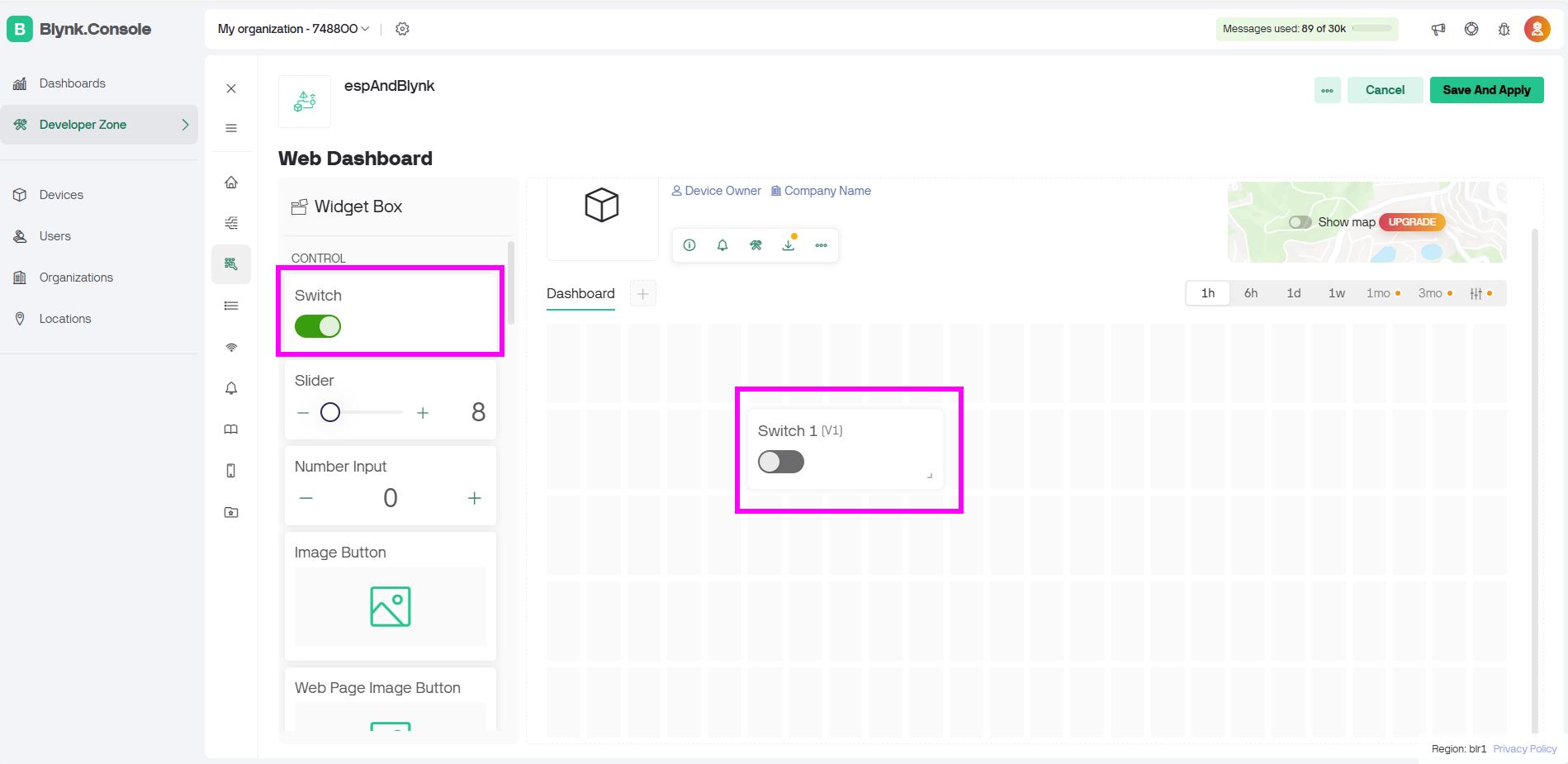
Task: Click the Company Name link
Action: click(822, 191)
